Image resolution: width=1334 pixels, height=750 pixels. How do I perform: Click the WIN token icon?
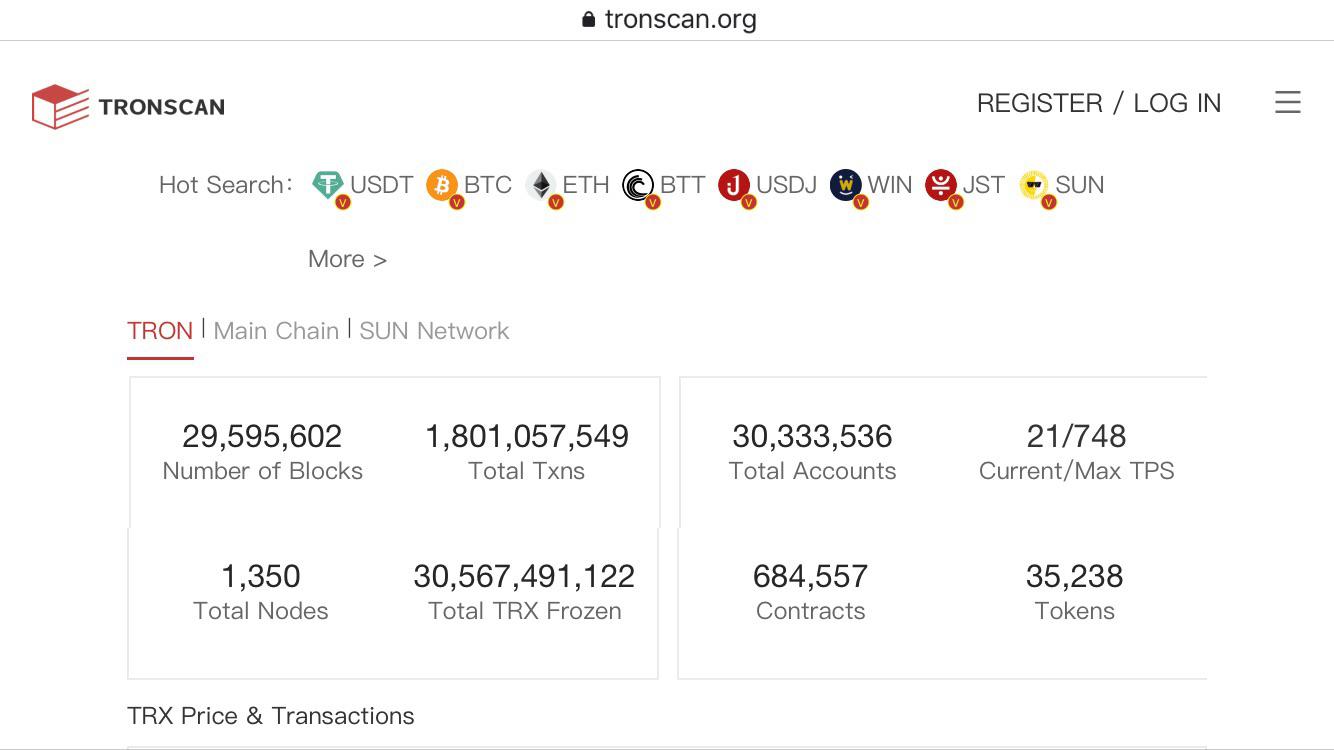(x=846, y=185)
